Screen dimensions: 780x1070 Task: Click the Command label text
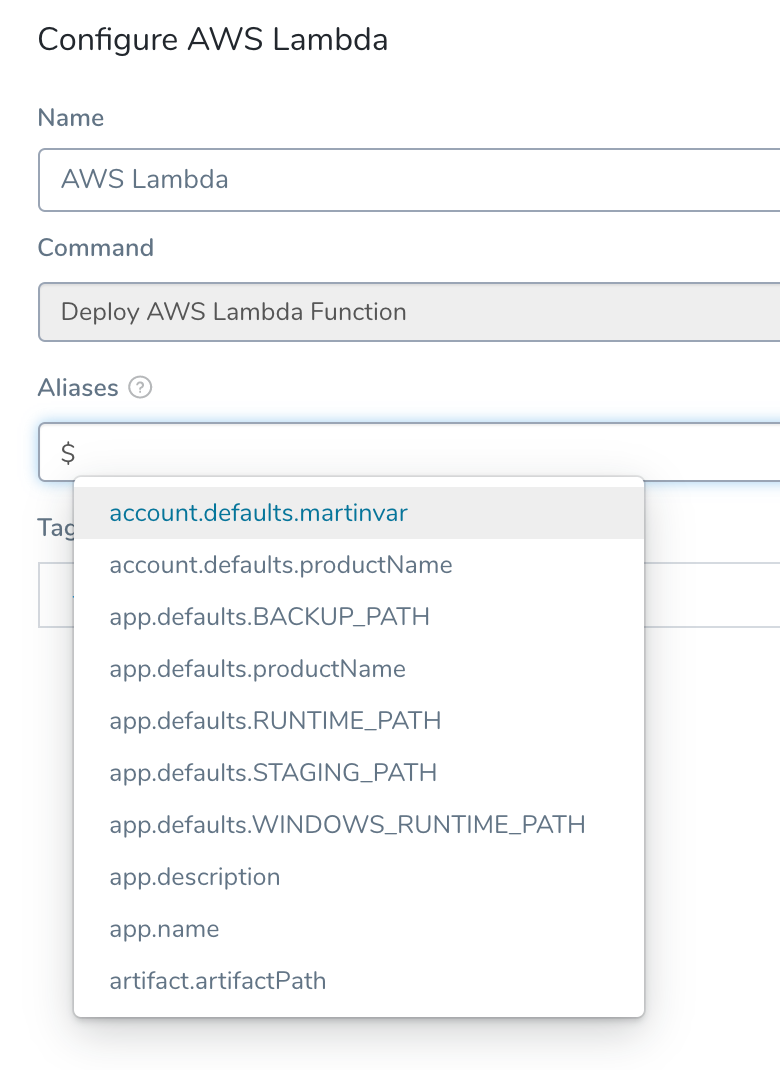coord(96,248)
